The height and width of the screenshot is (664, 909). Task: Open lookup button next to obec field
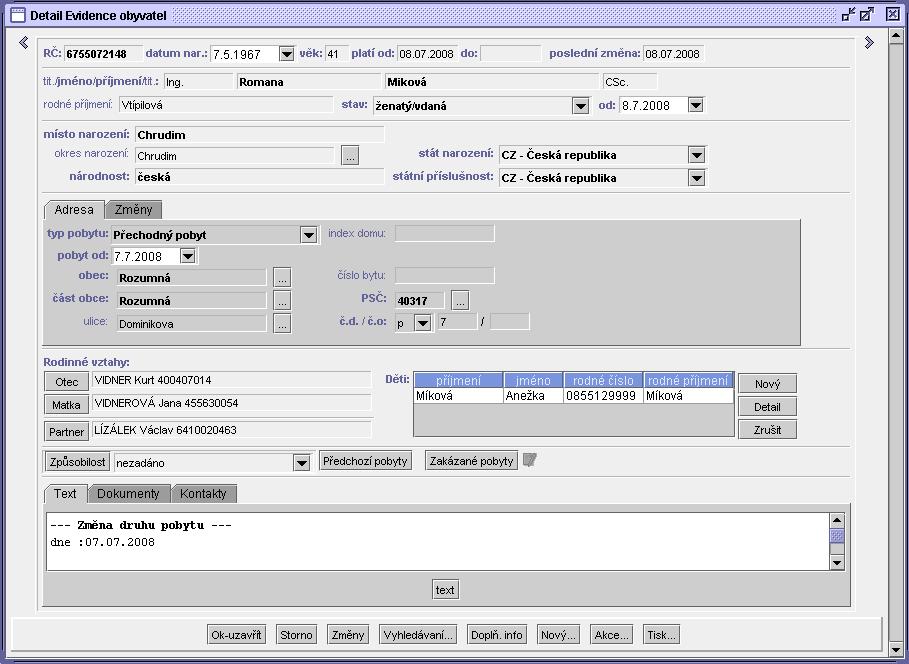point(282,278)
